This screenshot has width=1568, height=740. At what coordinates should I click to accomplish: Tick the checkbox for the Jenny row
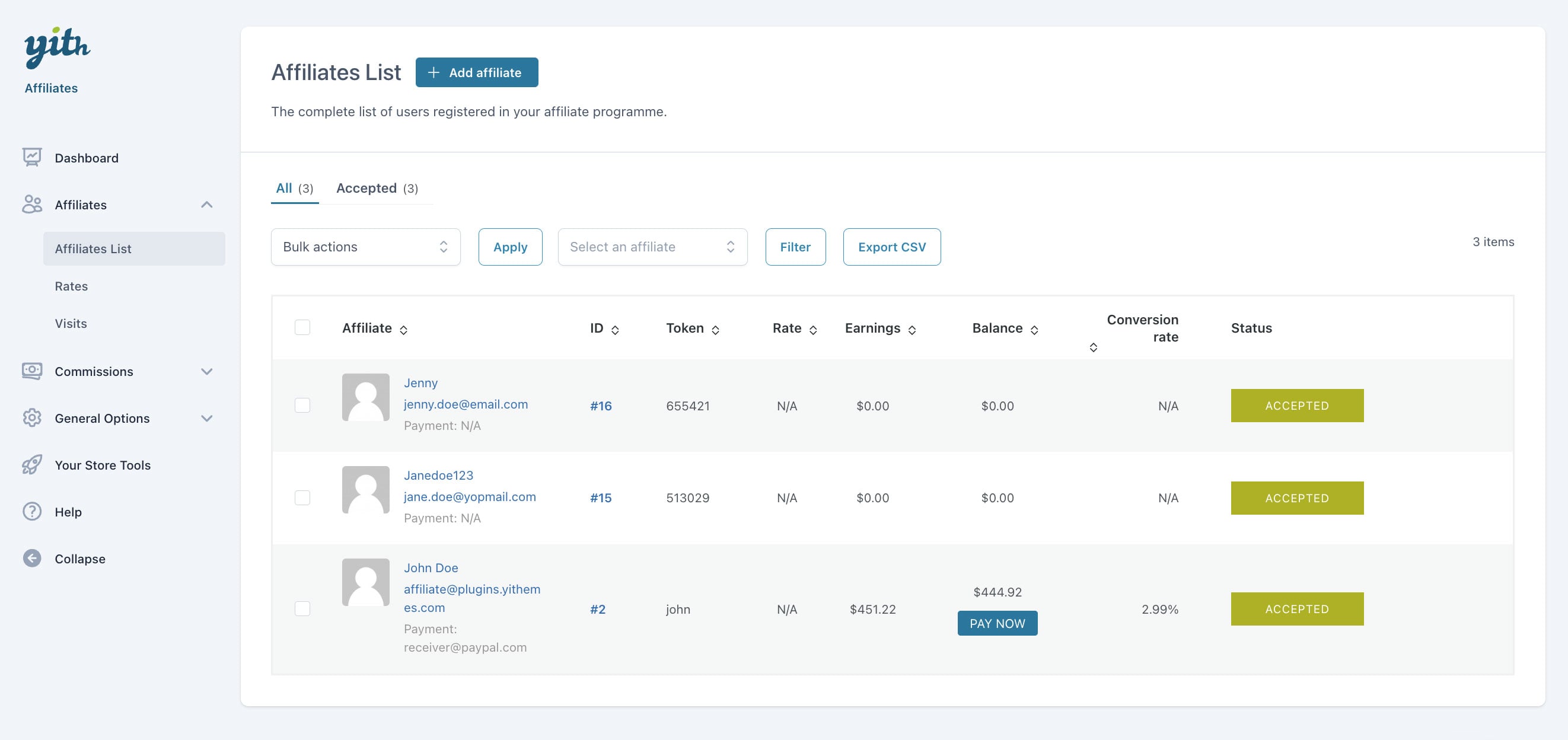pos(302,406)
